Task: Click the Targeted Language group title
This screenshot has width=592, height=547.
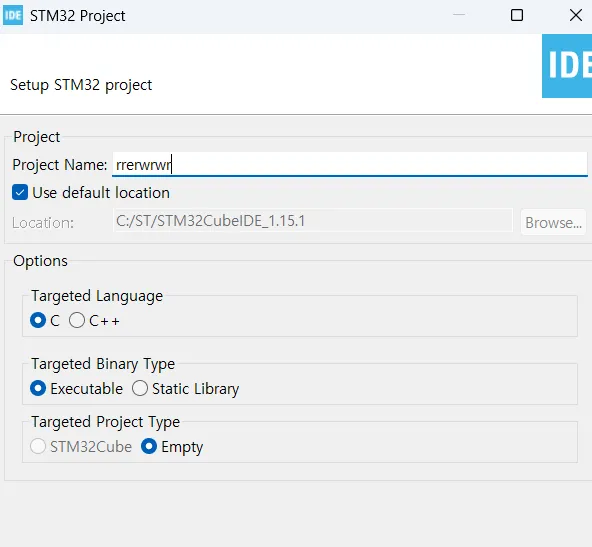Action: click(97, 296)
